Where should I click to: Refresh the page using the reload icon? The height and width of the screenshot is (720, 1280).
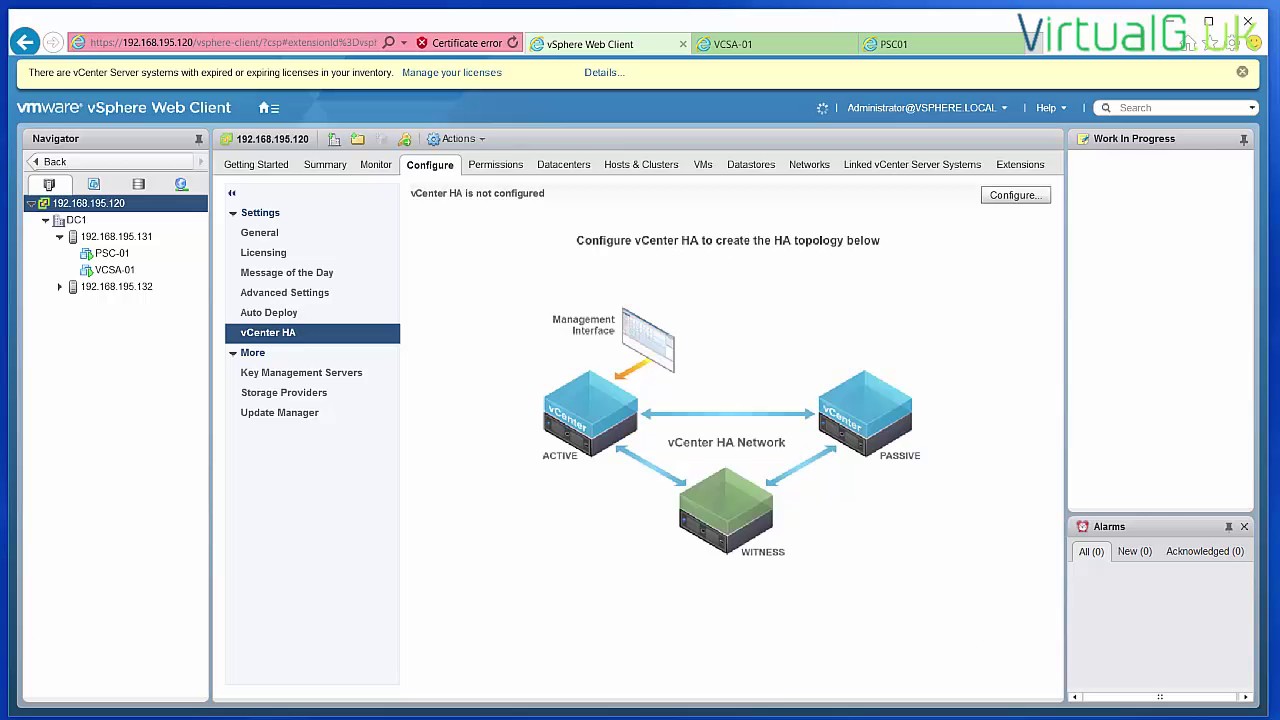click(513, 43)
